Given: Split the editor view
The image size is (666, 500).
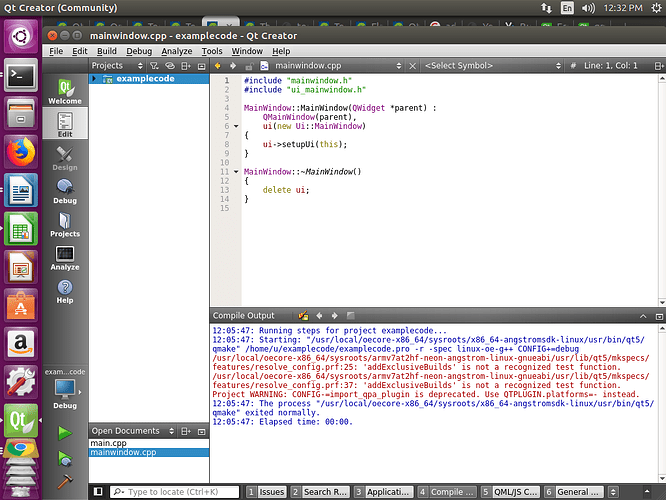Looking at the screenshot, I should [659, 66].
